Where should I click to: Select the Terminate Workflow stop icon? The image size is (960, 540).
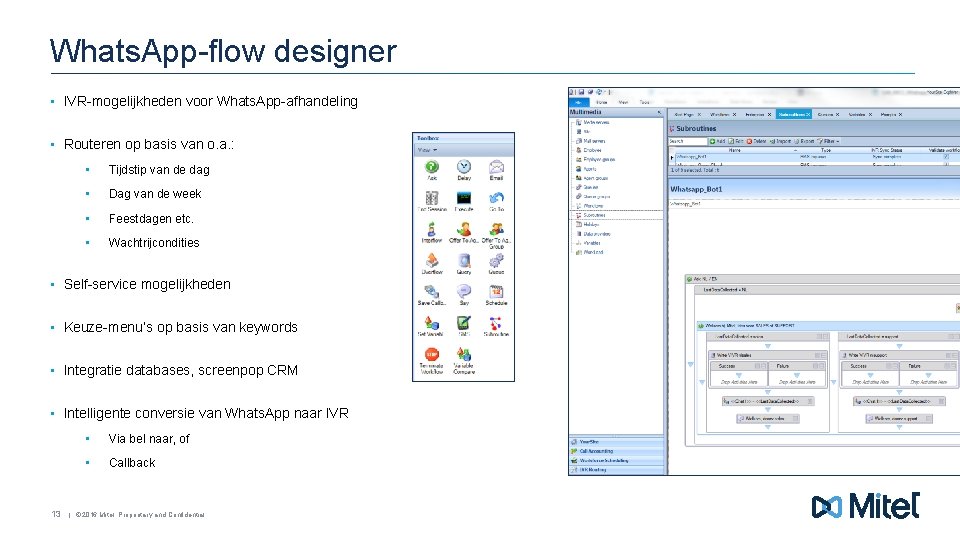coord(432,354)
